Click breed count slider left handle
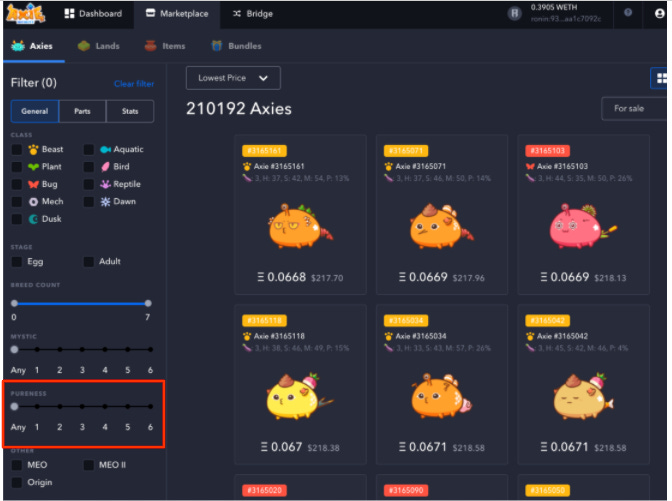Viewport: 672px width, 501px height. (15, 303)
